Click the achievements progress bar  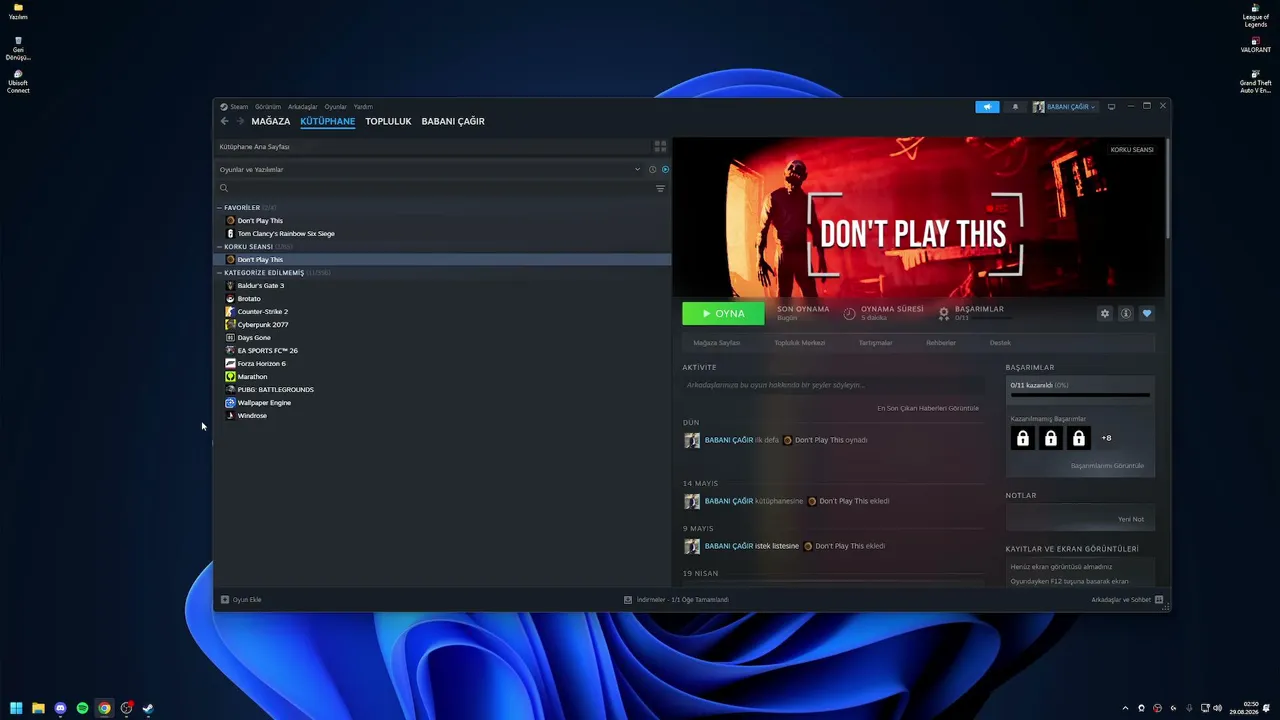coord(1080,395)
